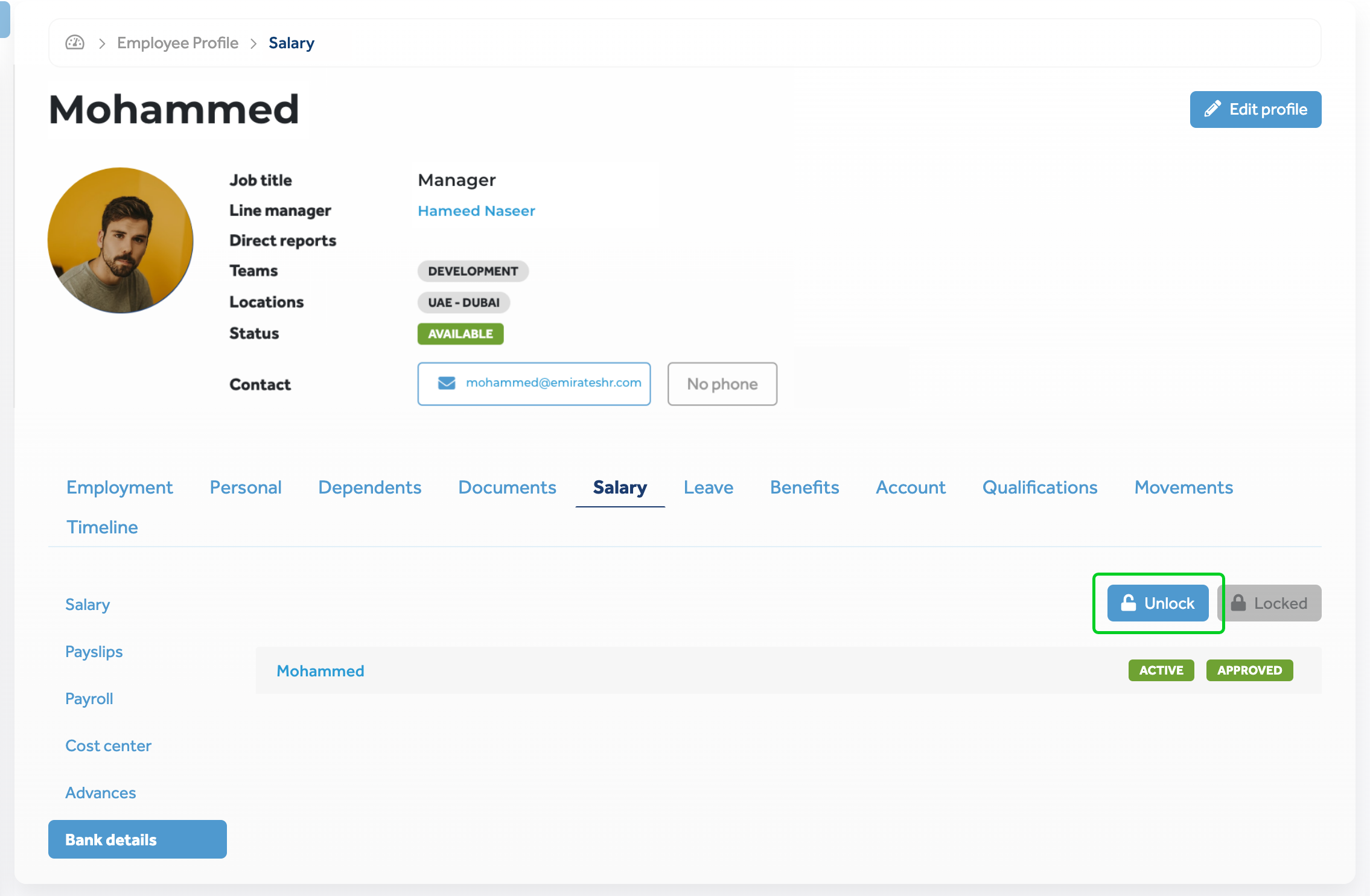Image resolution: width=1370 pixels, height=896 pixels.
Task: Open Advances from the side menu
Action: [100, 793]
